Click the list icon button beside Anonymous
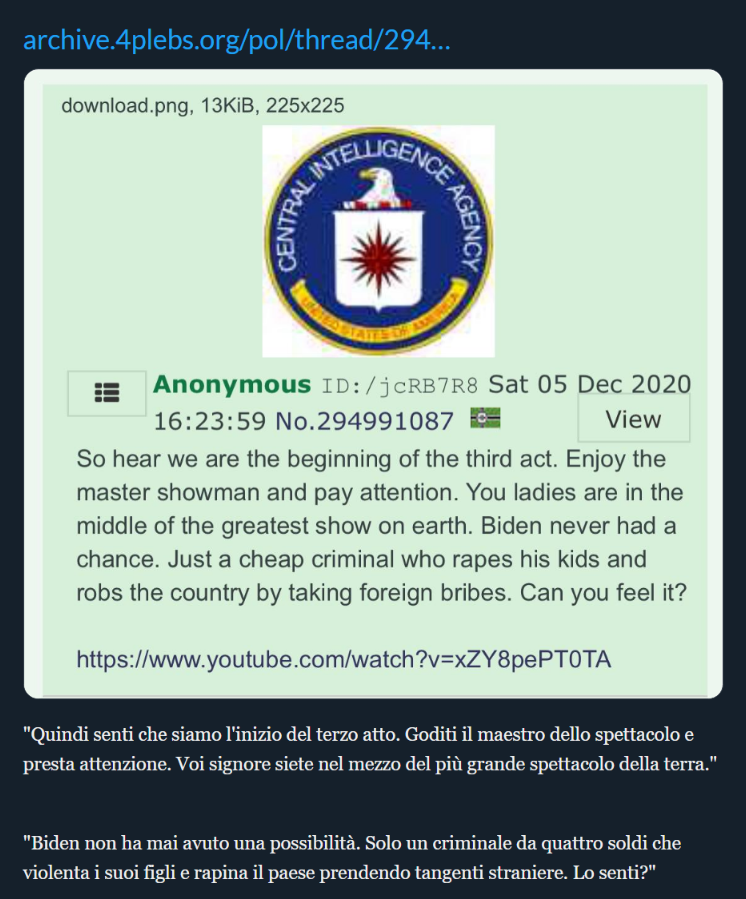 pos(107,393)
